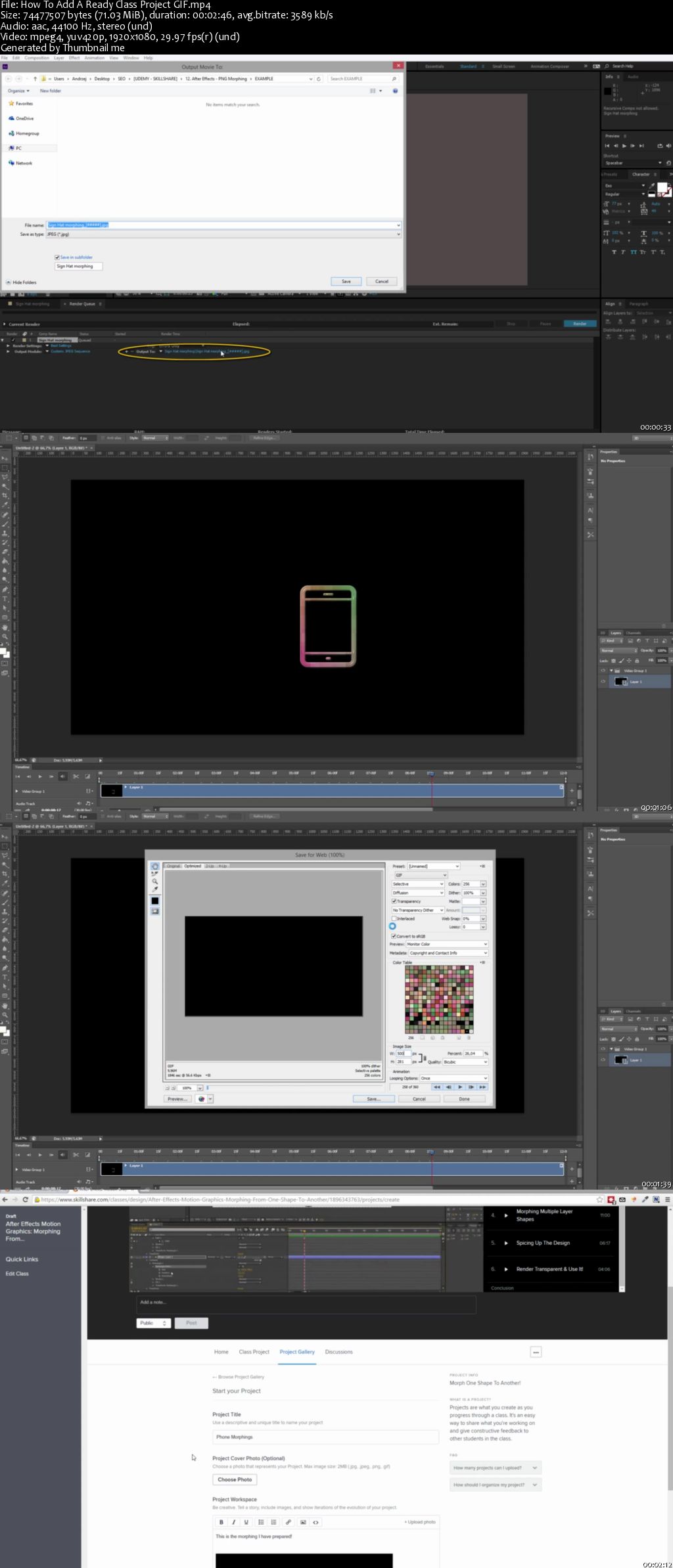Click Done in Save for Web dialog

(465, 1099)
